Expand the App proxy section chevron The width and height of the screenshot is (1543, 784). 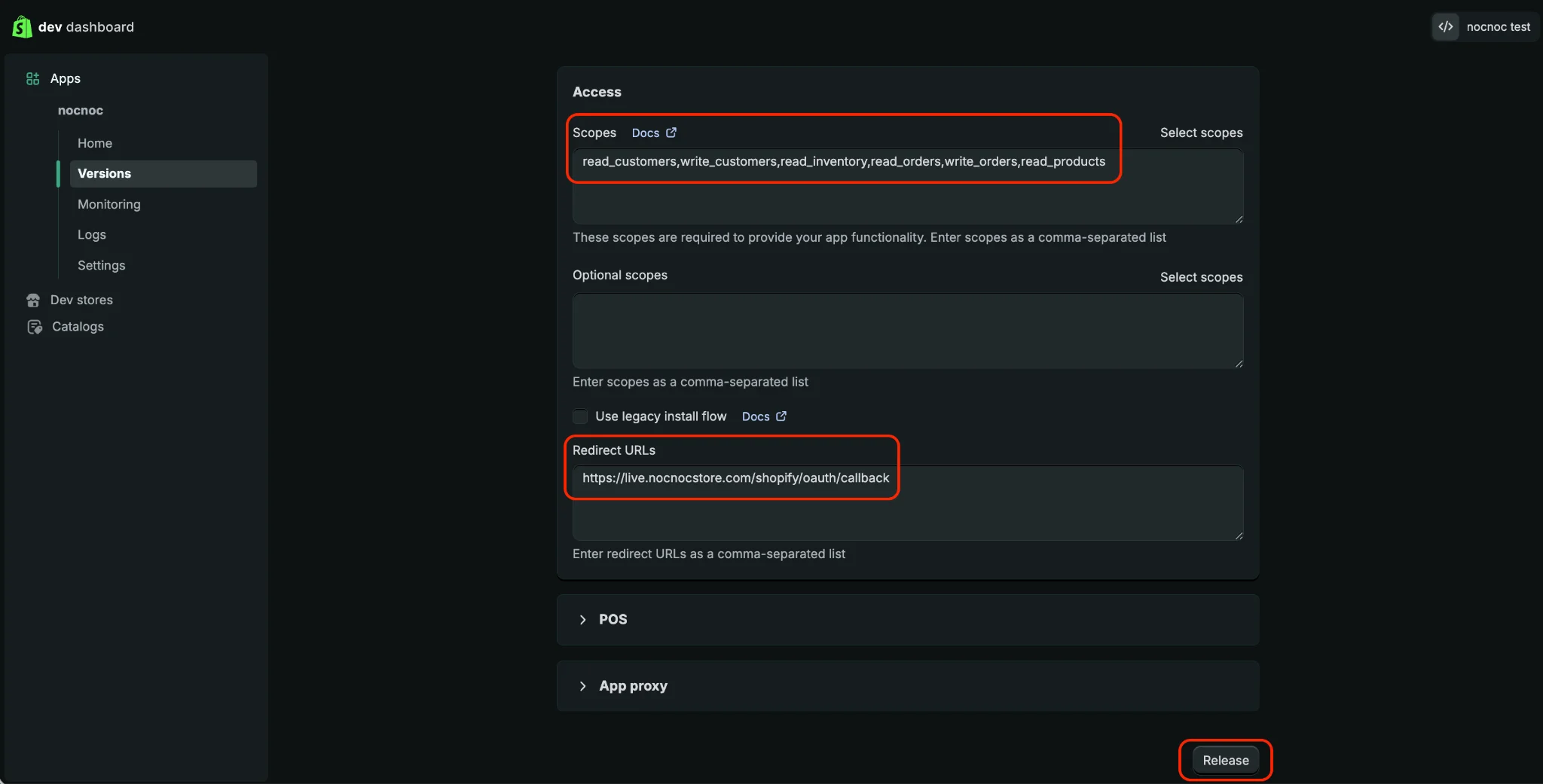pos(582,686)
